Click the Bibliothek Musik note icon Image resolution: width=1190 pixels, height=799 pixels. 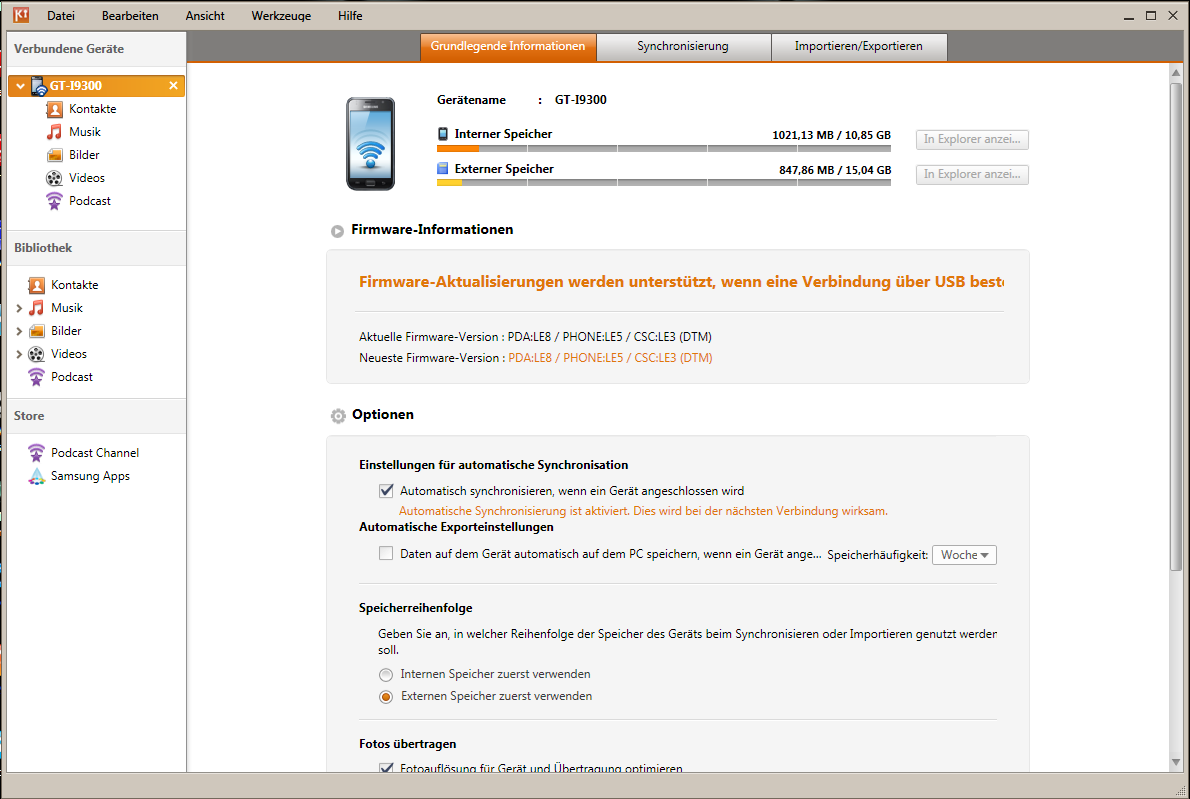36,308
